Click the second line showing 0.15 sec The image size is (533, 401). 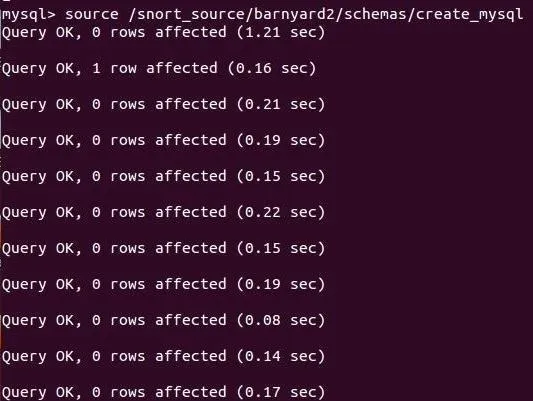click(164, 248)
